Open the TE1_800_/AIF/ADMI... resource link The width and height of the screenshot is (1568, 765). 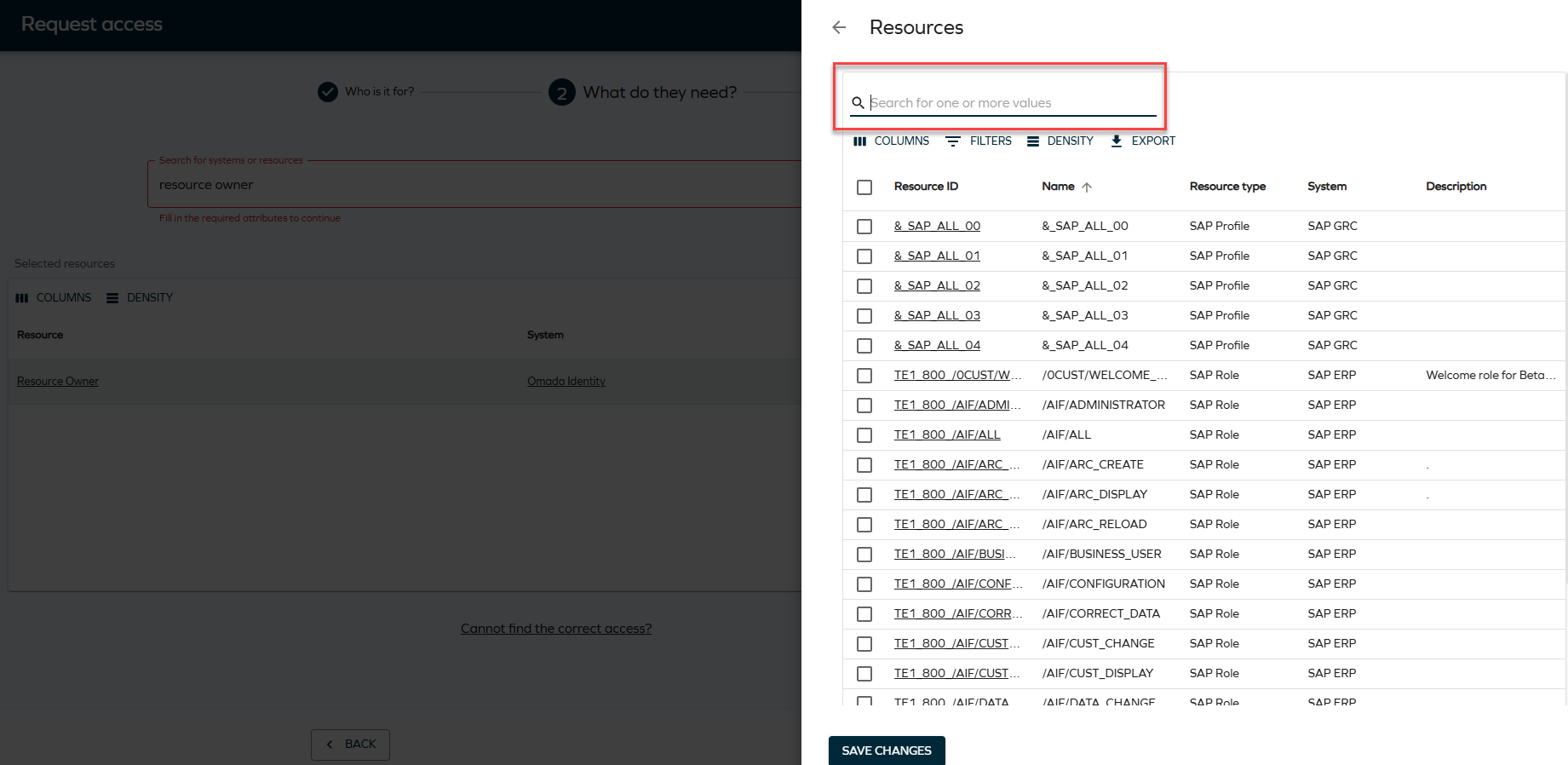pos(957,405)
